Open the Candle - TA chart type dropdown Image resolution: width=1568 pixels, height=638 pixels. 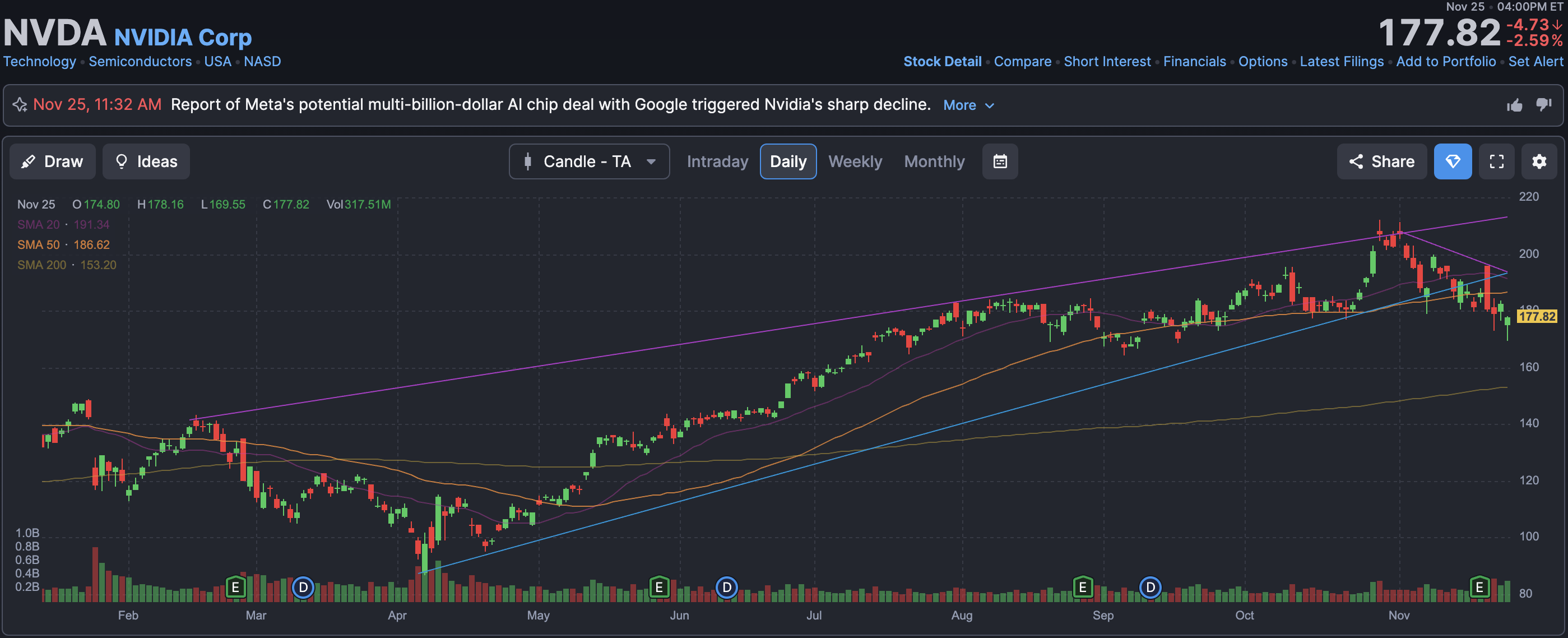(x=588, y=161)
